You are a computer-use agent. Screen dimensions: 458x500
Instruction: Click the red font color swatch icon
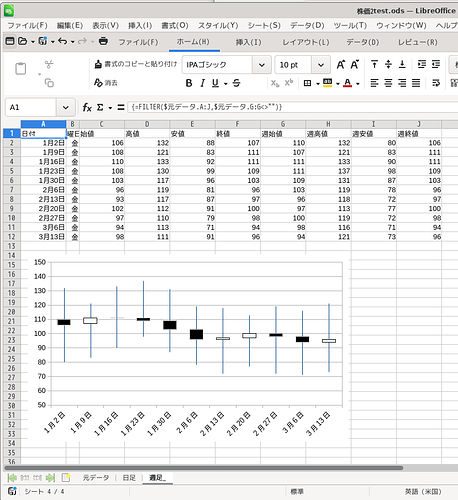pos(347,83)
